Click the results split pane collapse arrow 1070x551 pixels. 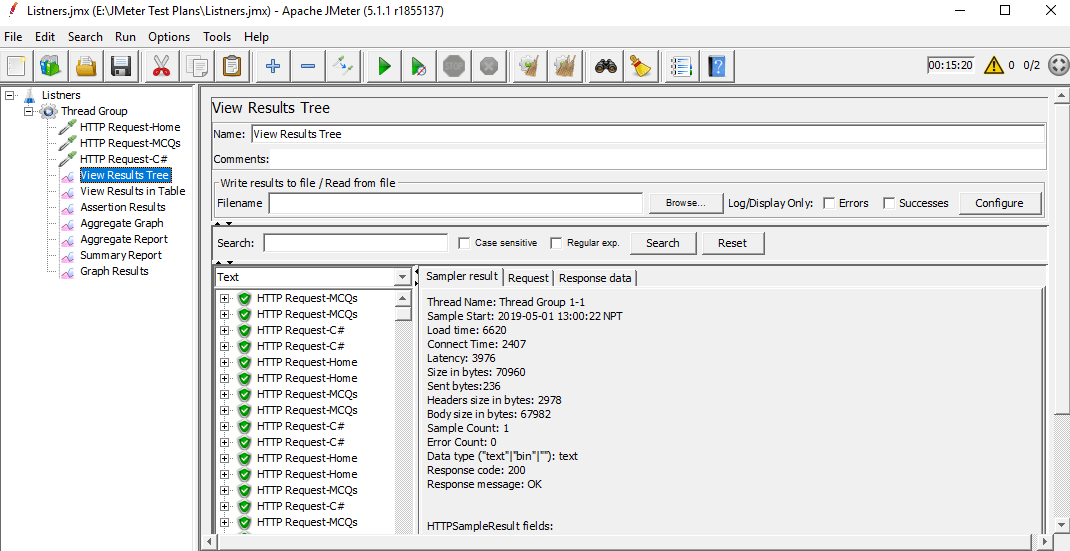417,272
